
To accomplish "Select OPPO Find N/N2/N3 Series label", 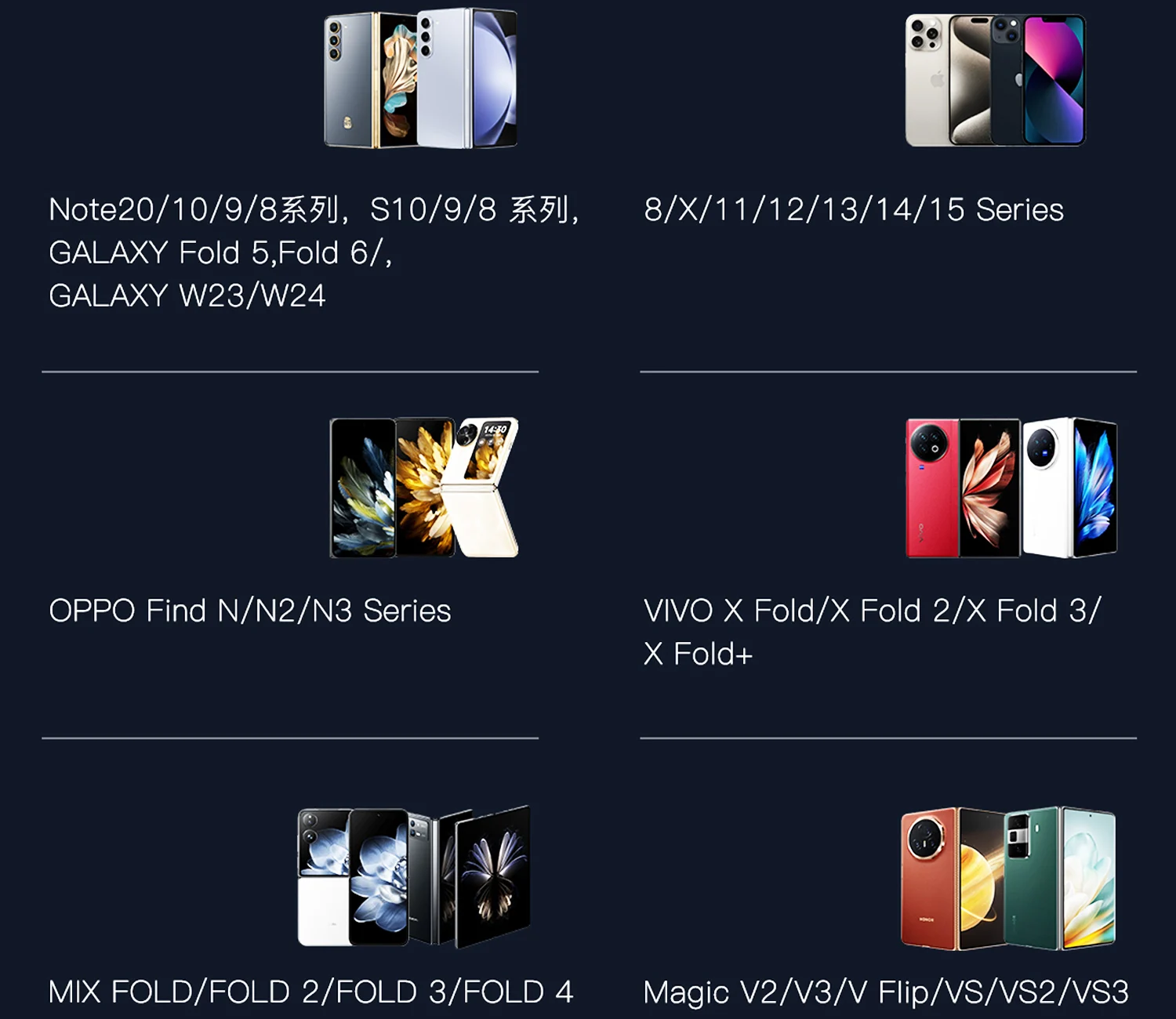I will point(250,610).
